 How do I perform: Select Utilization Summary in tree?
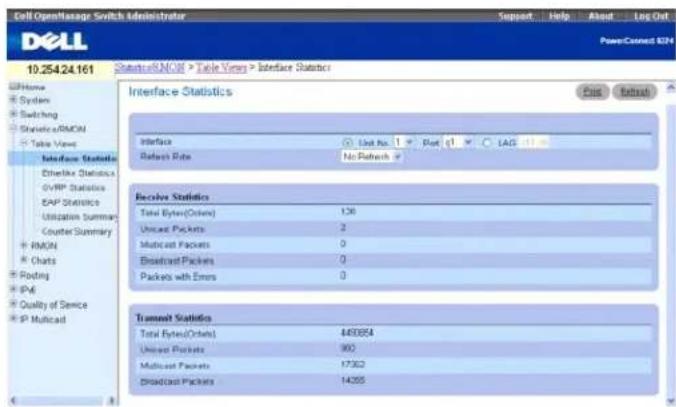[x=79, y=217]
